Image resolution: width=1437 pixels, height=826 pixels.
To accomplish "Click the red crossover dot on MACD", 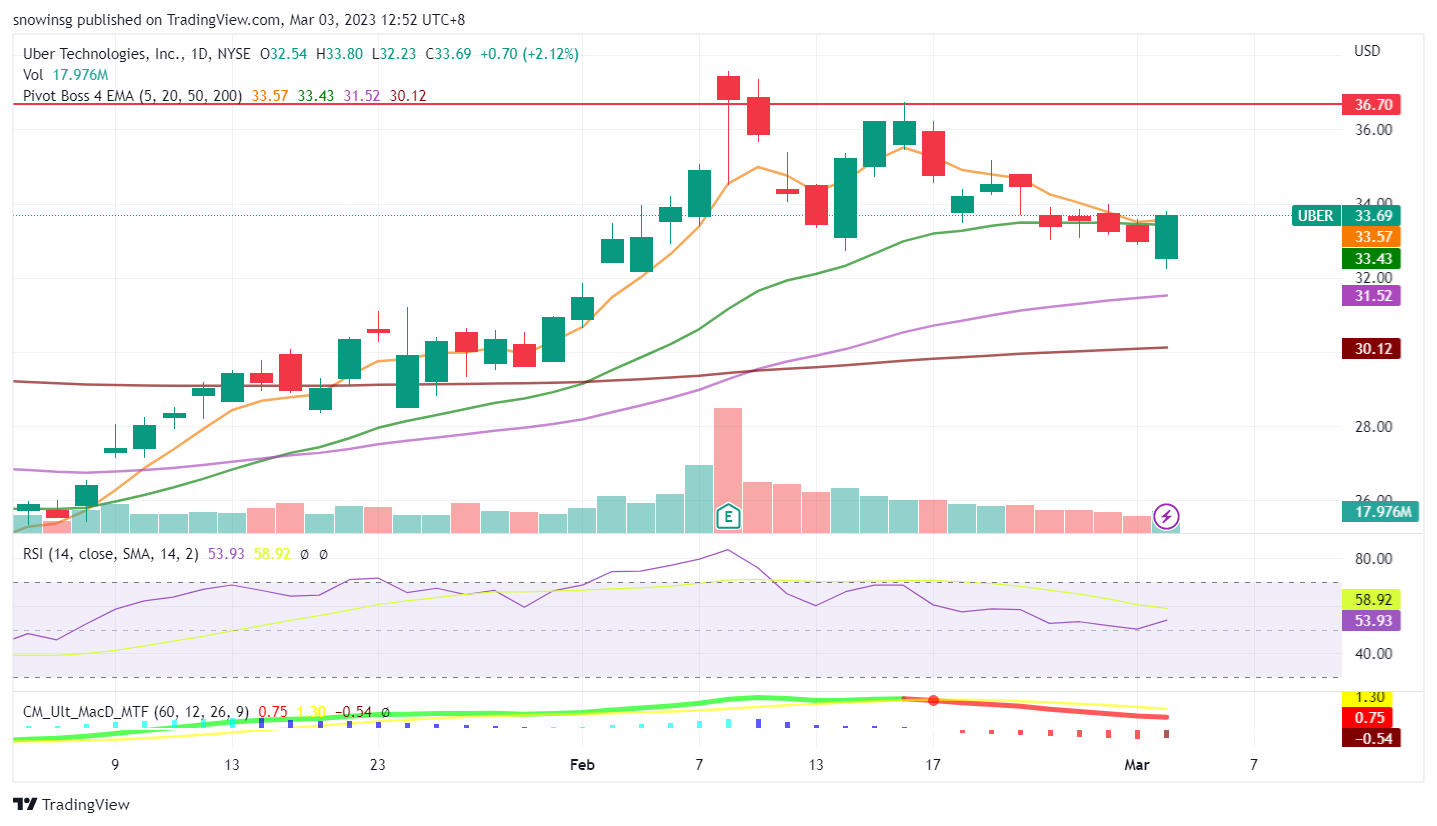I will click(x=933, y=701).
